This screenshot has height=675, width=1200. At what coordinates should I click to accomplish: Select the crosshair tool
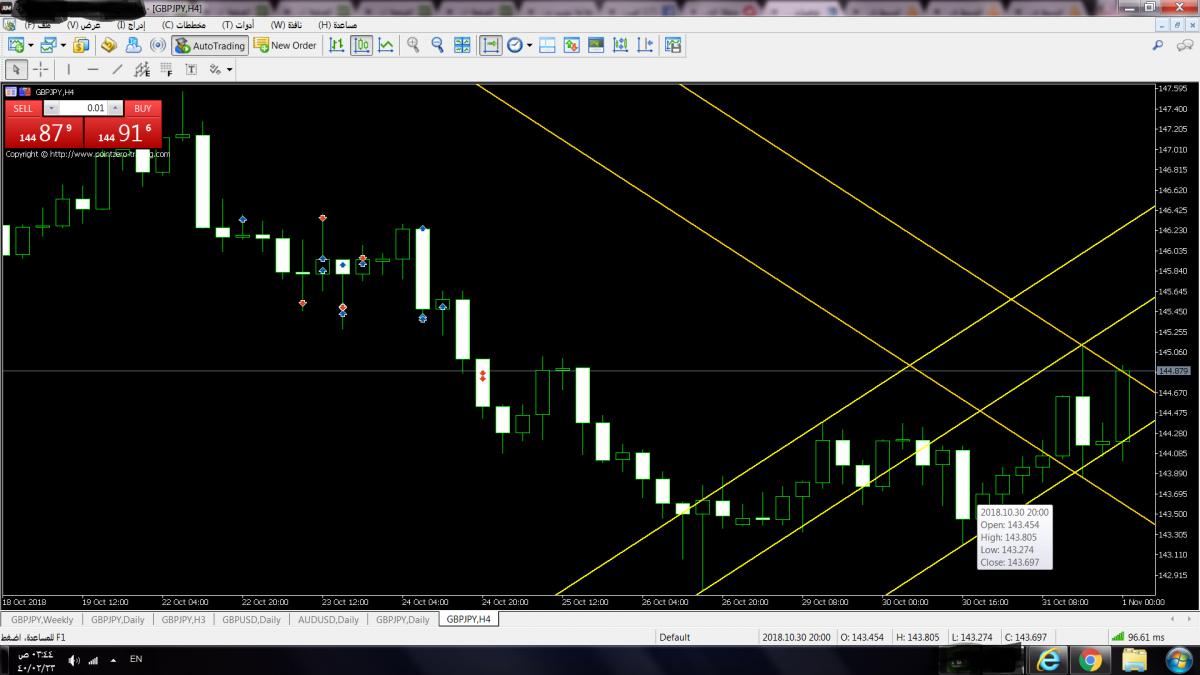click(41, 70)
